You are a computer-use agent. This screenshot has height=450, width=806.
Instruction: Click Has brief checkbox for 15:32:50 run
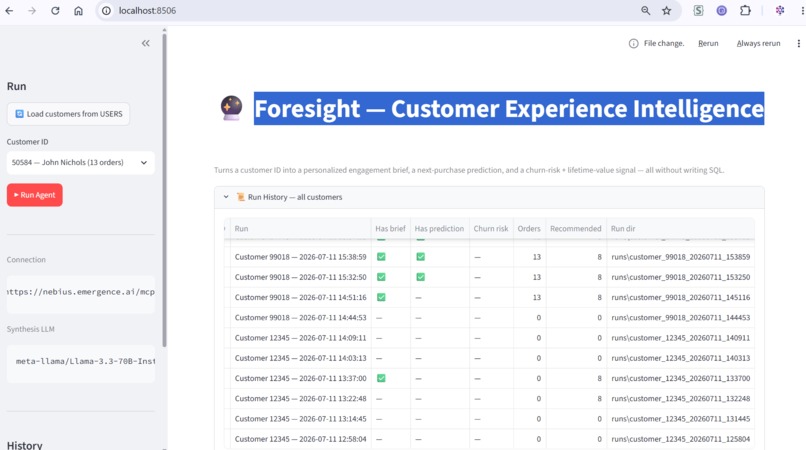(381, 277)
